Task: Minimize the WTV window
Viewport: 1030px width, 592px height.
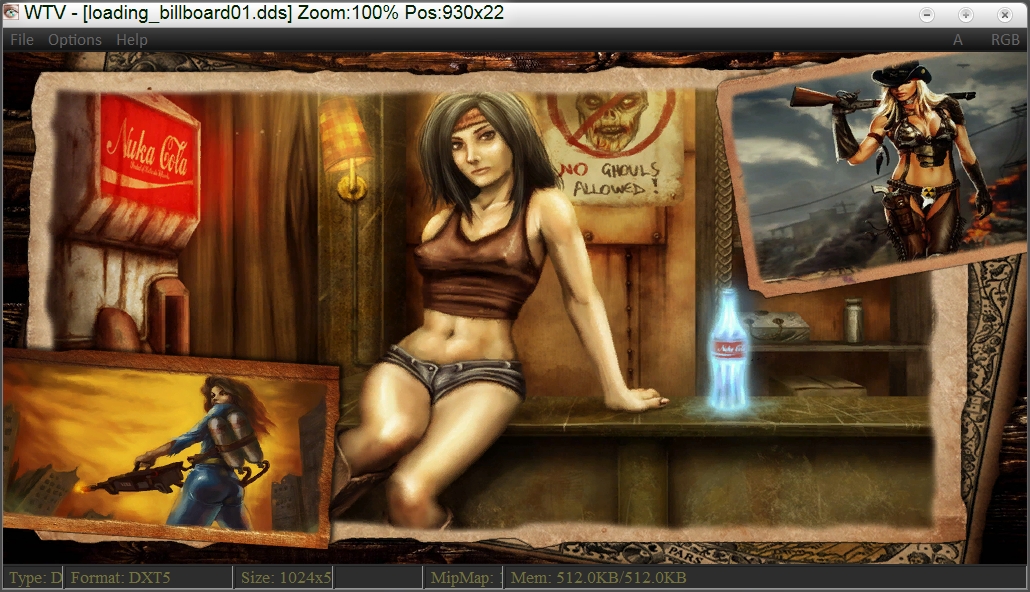Action: (x=927, y=14)
